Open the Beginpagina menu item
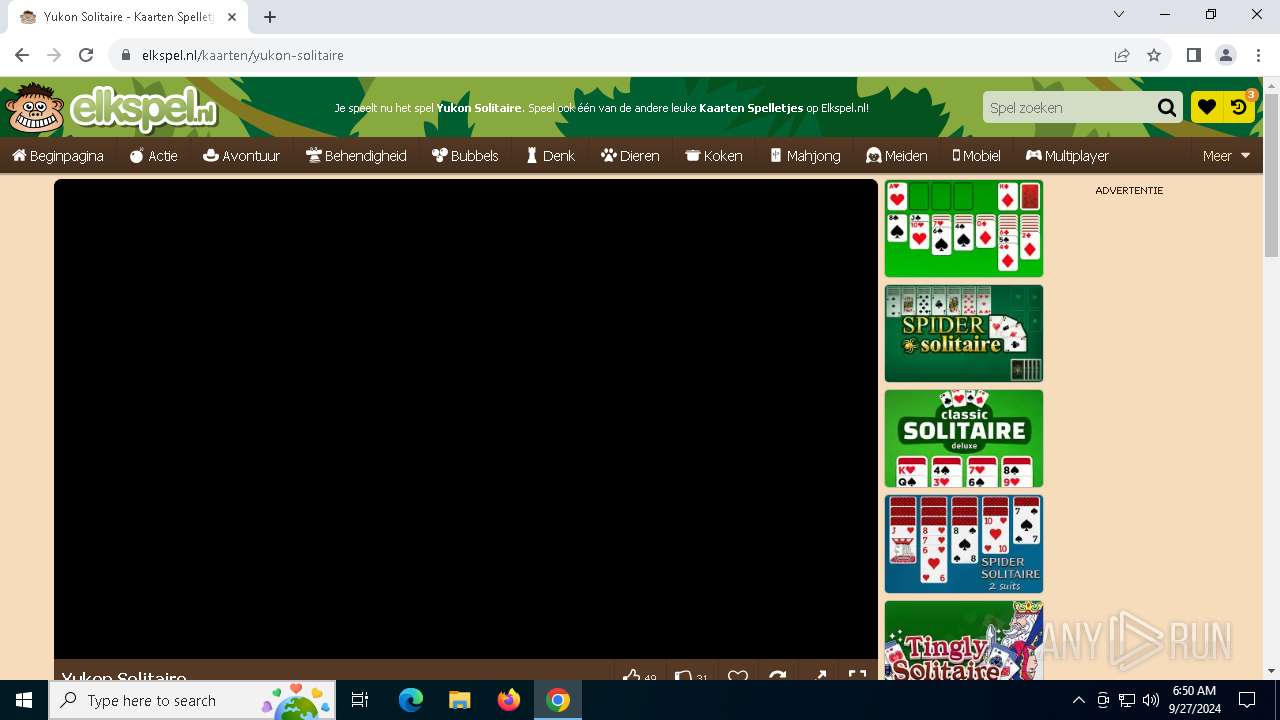 coord(58,156)
